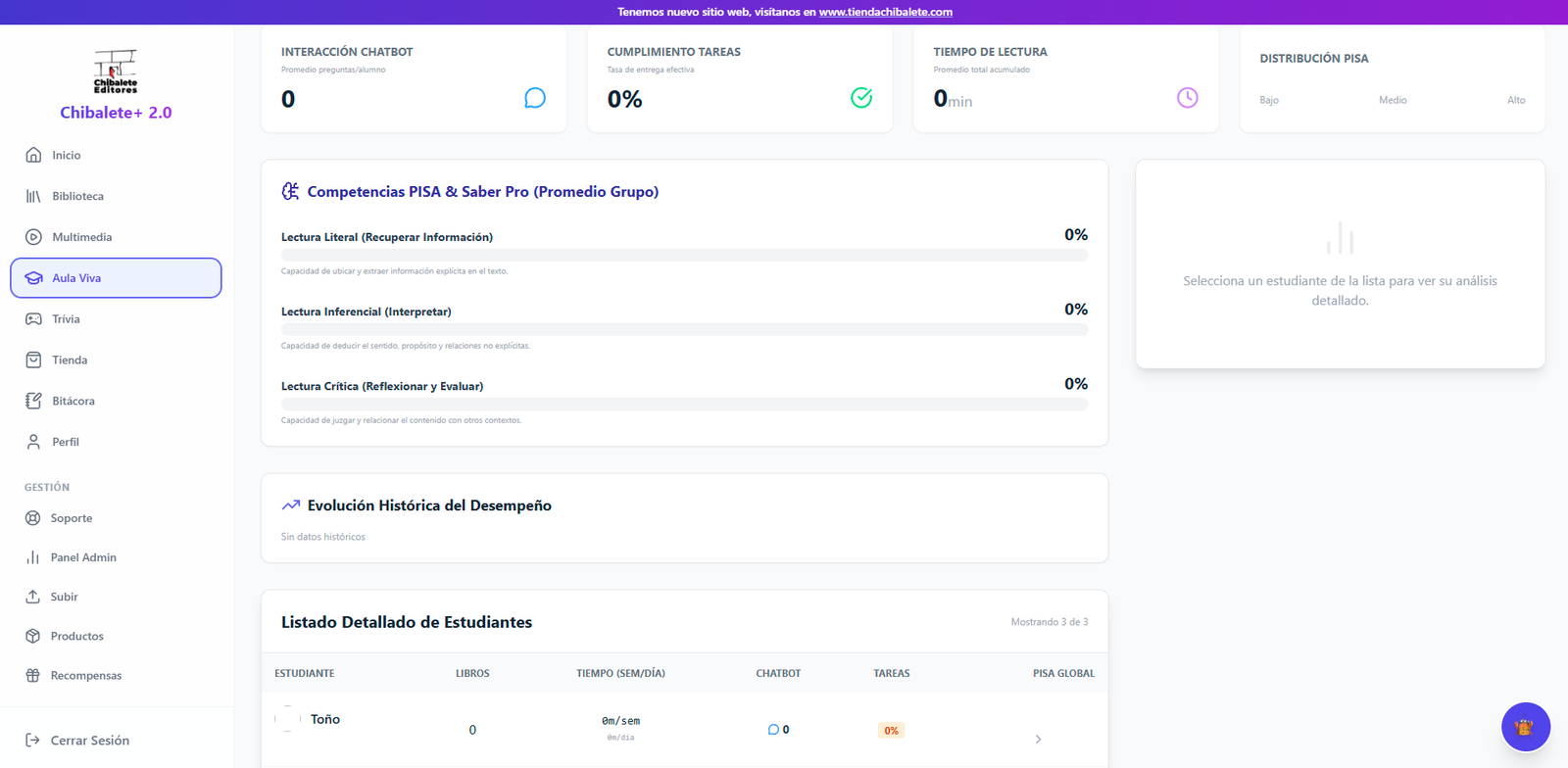Click the Multimedia play icon
Viewport: 1568px width, 768px height.
click(33, 237)
